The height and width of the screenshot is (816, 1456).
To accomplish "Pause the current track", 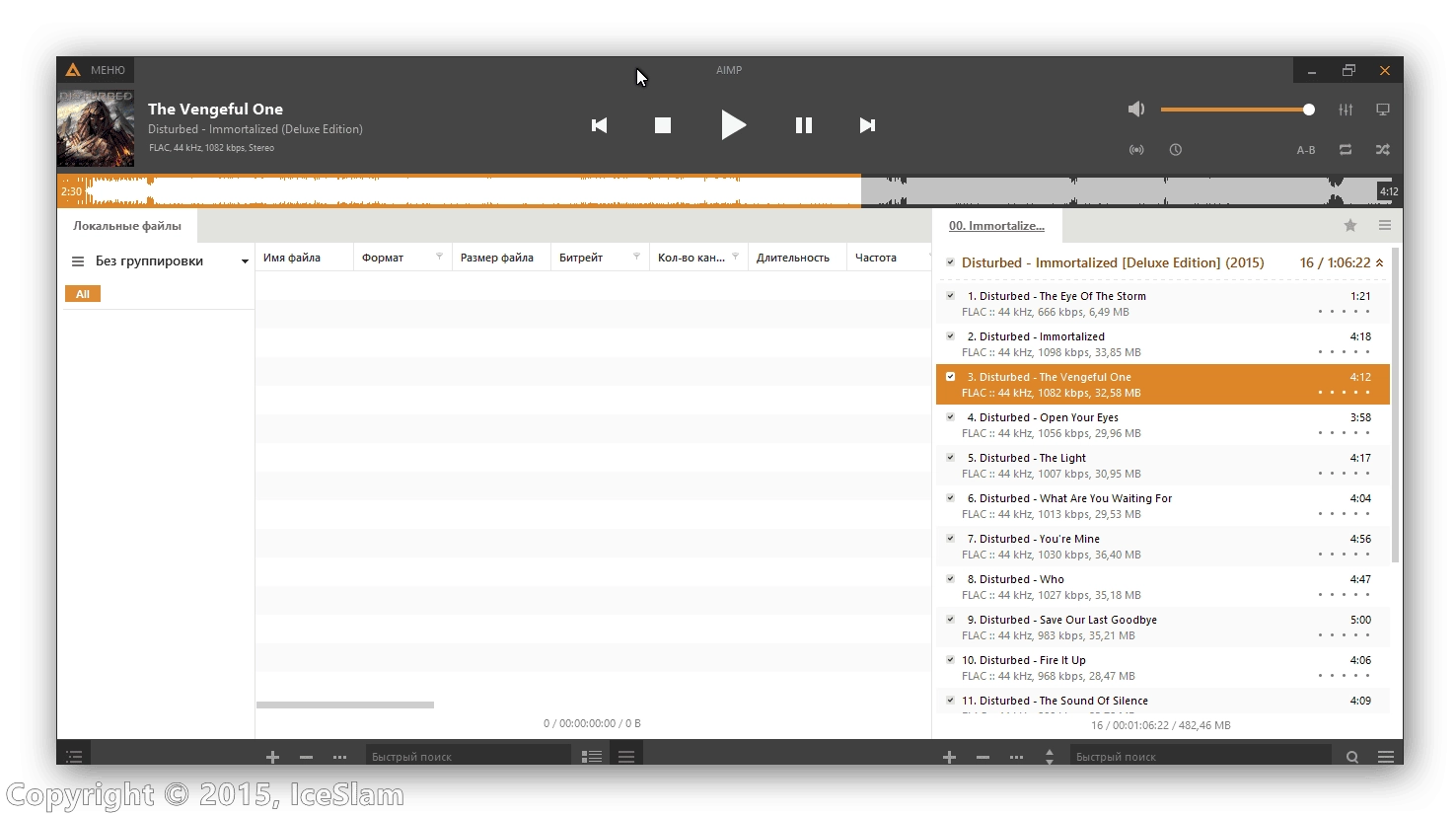I will [x=804, y=125].
